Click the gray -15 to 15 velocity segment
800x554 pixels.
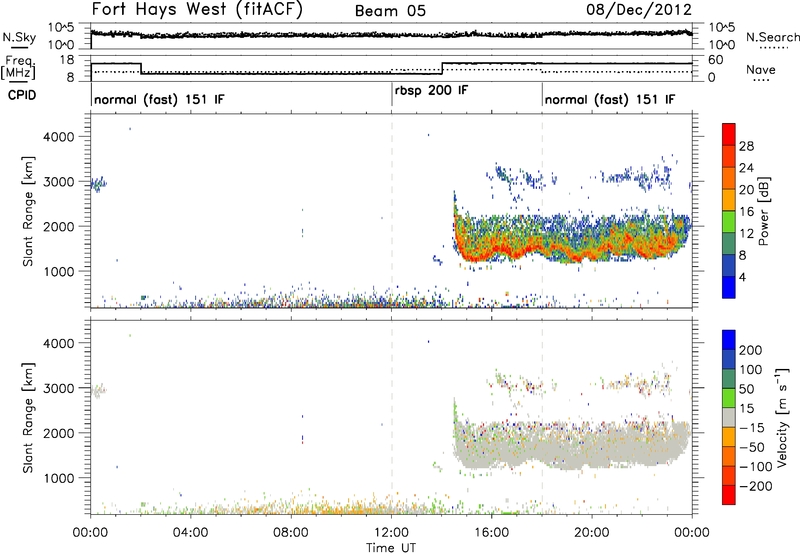(x=729, y=417)
